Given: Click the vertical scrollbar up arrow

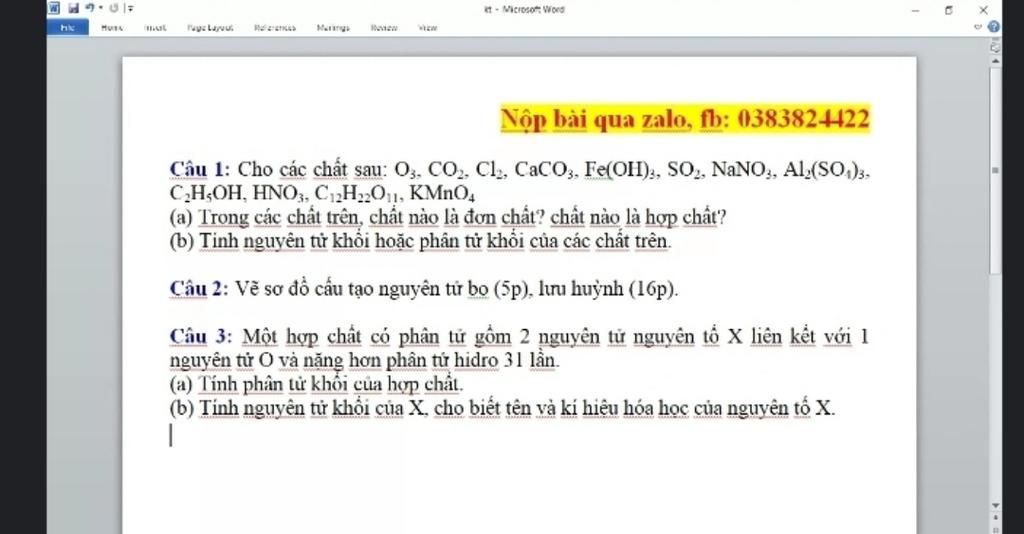Looking at the screenshot, I should point(995,61).
